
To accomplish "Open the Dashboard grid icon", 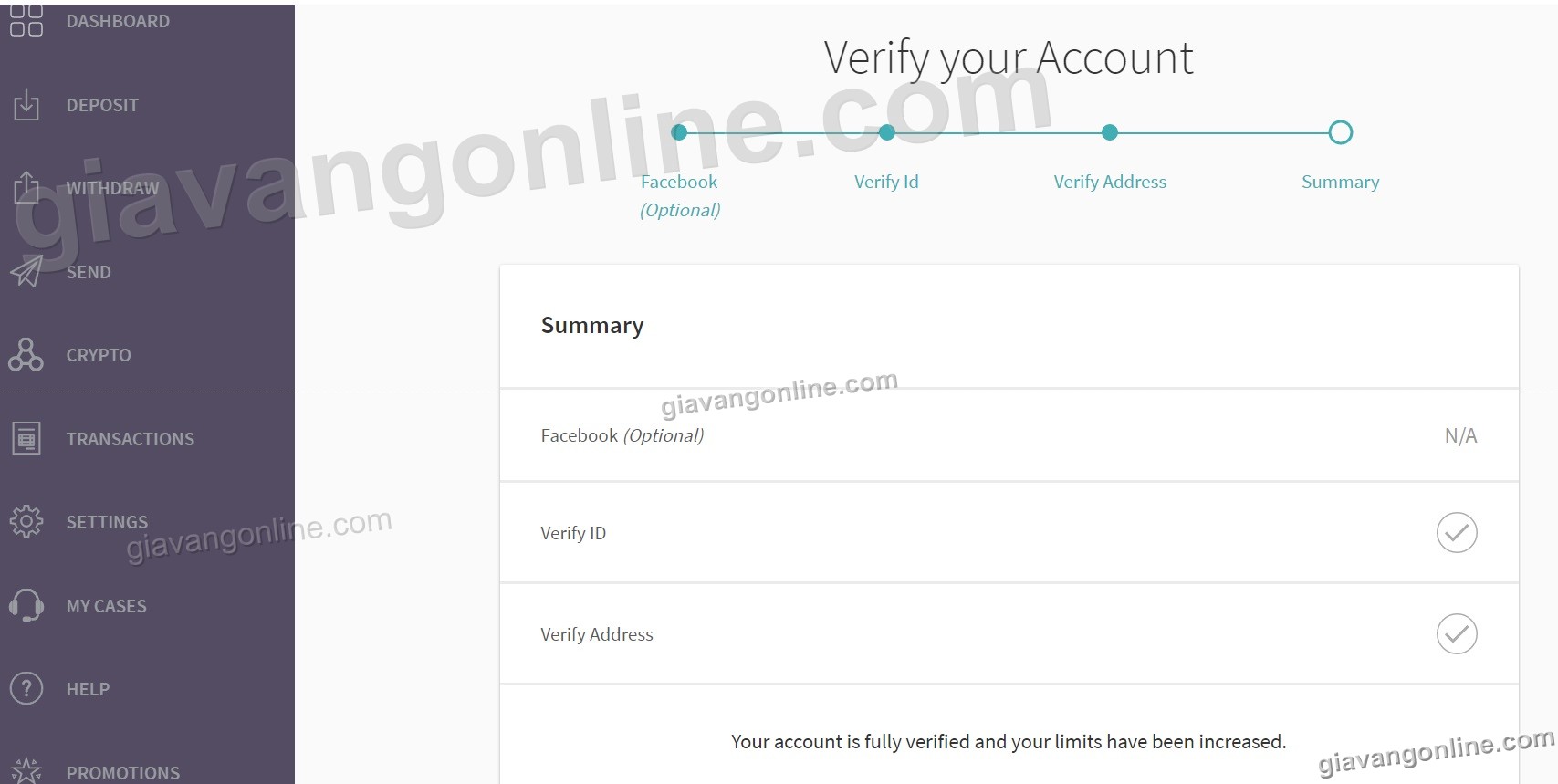I will pyautogui.click(x=26, y=20).
